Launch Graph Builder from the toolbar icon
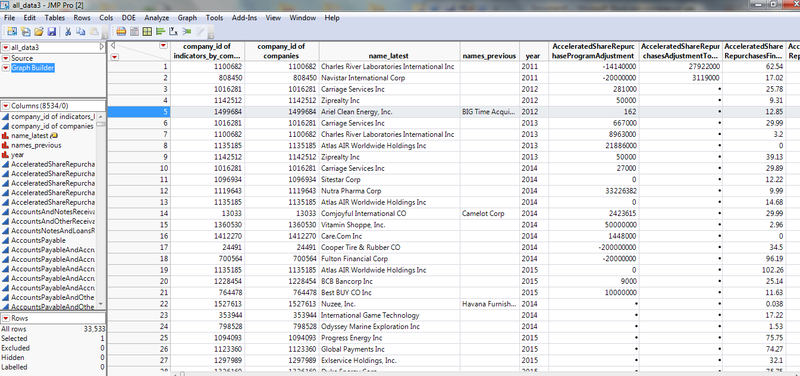Viewport: 800px width, 376px height. click(147, 32)
